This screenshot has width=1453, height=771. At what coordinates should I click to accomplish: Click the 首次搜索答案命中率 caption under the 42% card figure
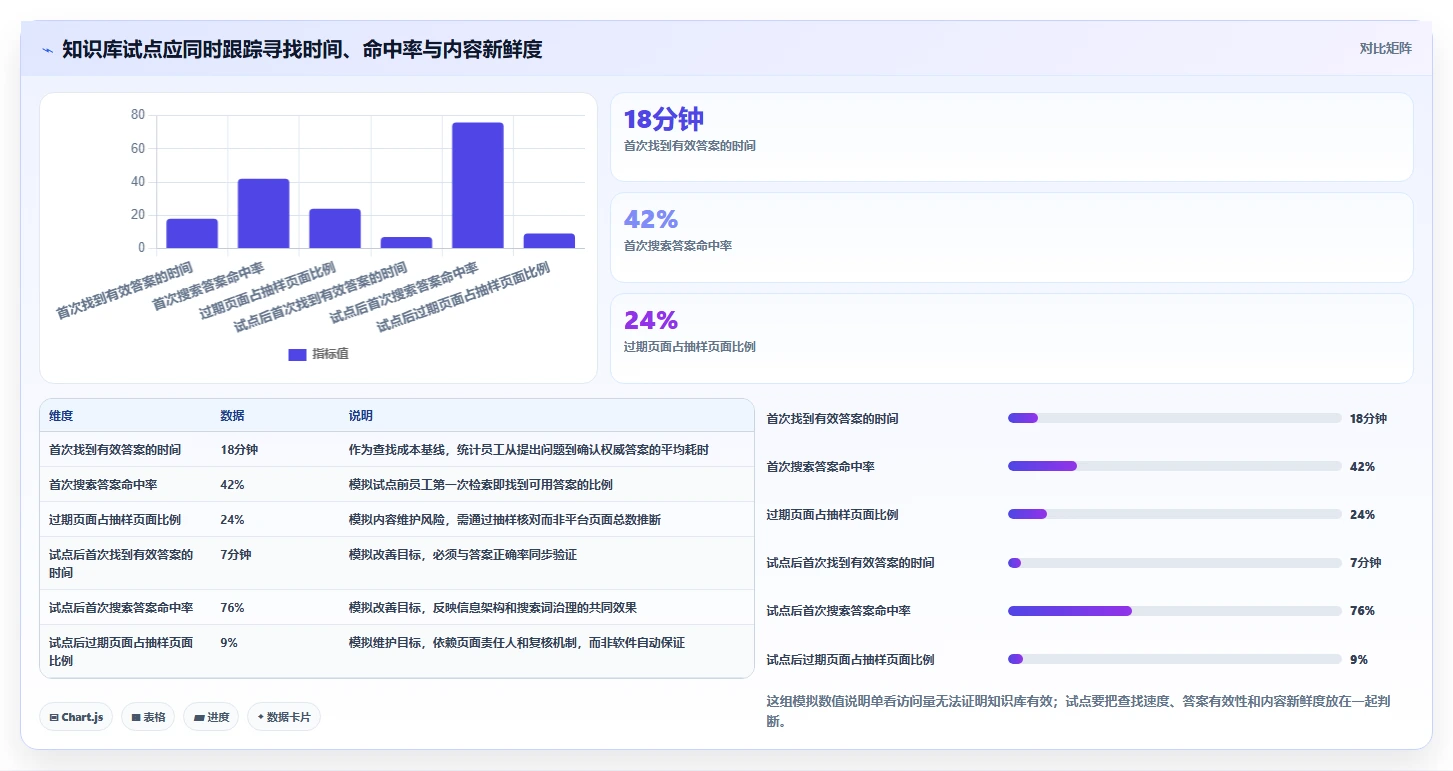tap(678, 246)
